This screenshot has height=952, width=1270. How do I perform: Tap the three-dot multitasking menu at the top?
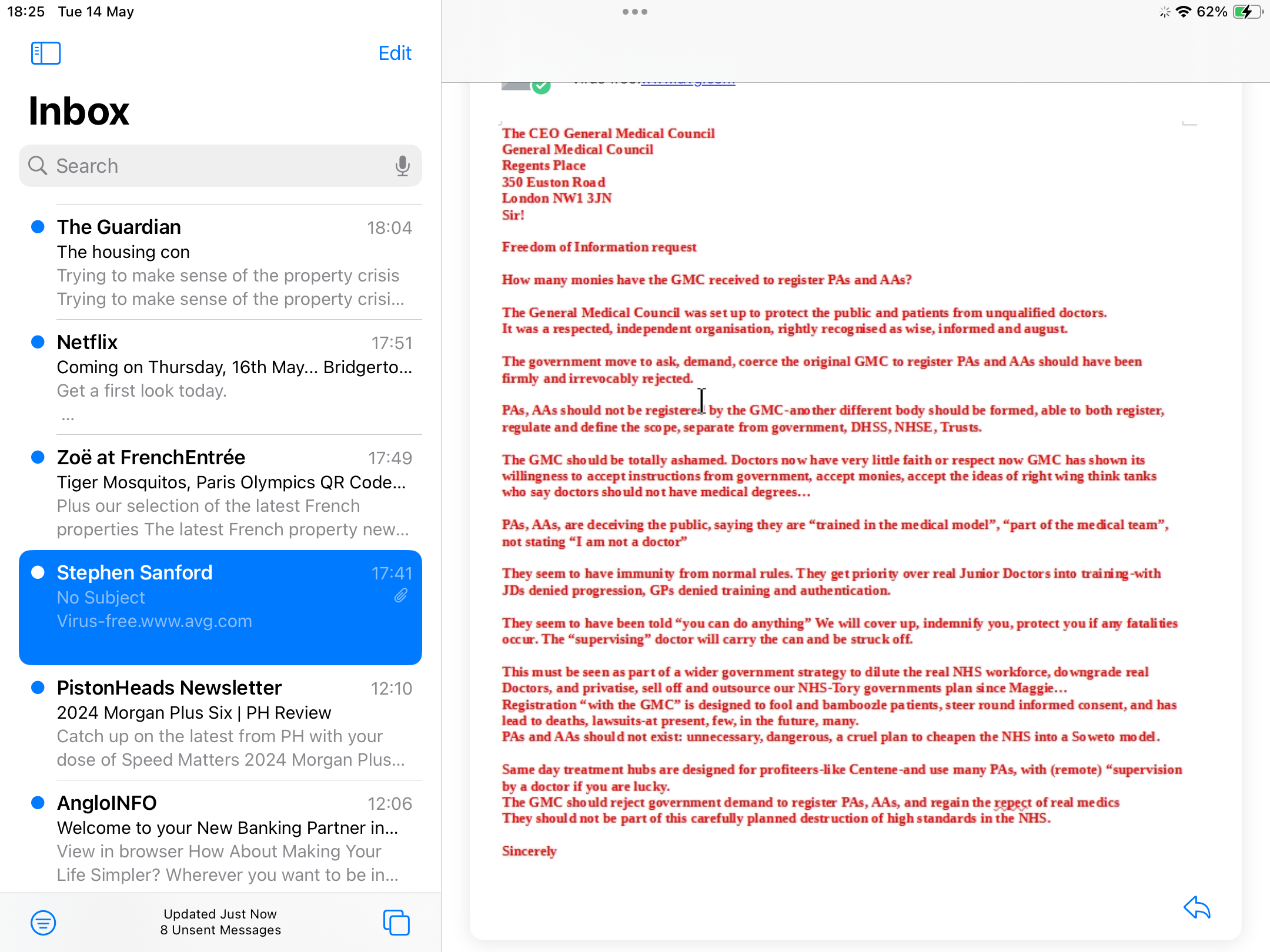[635, 12]
